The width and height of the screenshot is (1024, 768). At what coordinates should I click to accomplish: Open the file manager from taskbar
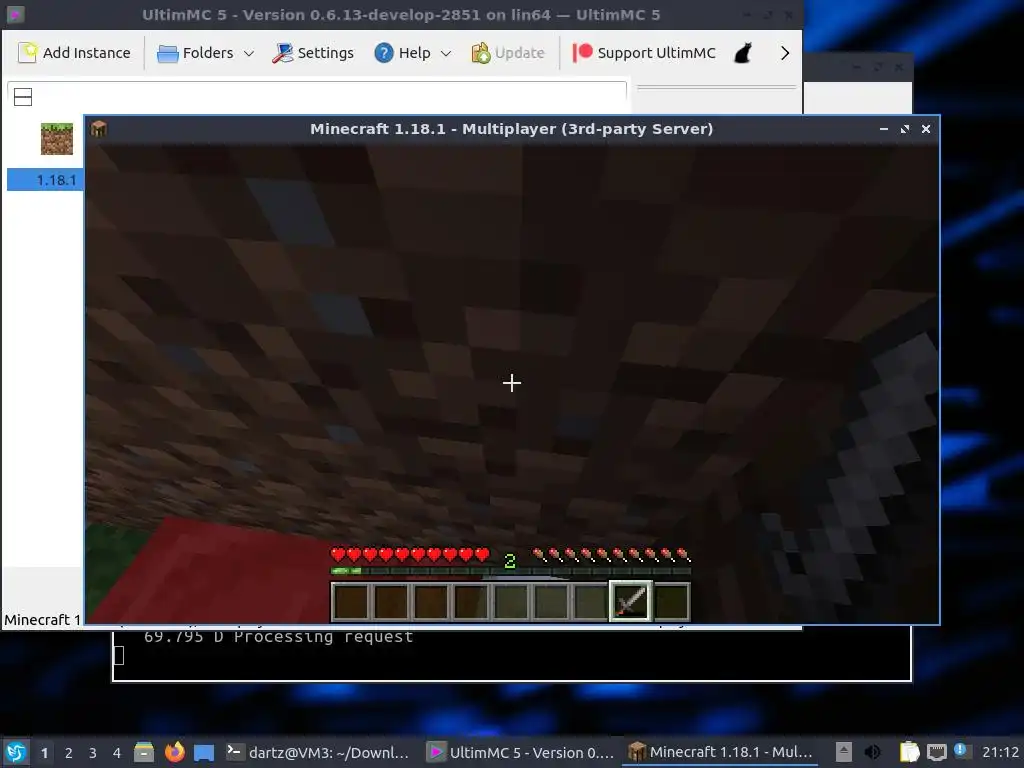pos(144,752)
